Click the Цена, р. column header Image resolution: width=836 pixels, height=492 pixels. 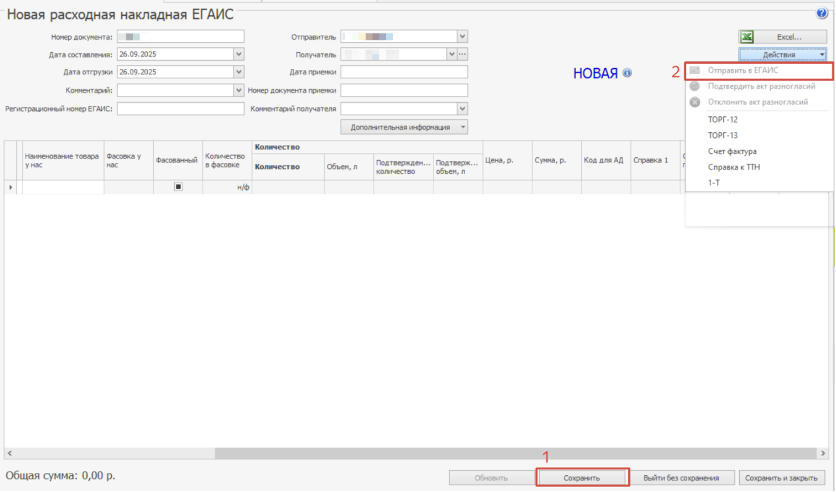click(x=507, y=160)
